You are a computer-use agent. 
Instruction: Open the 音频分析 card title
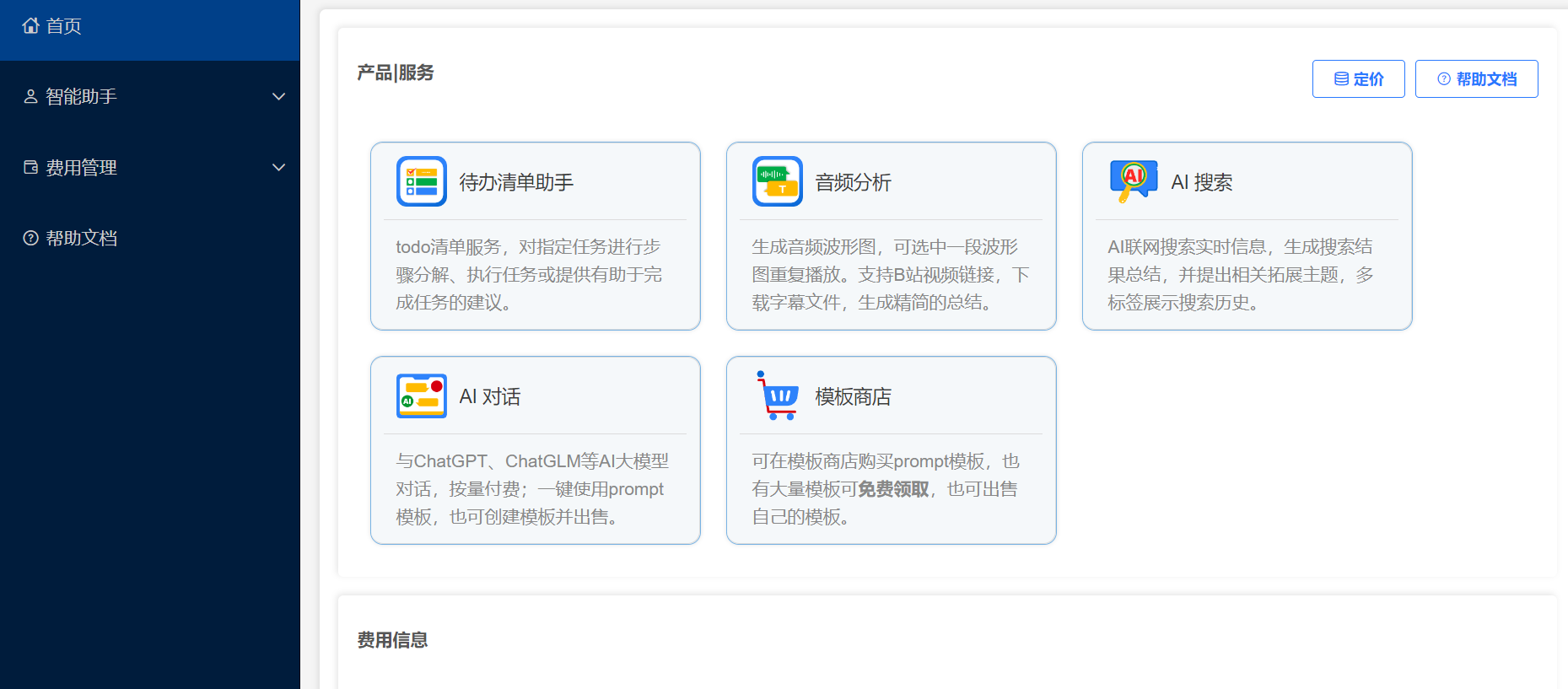click(x=853, y=182)
